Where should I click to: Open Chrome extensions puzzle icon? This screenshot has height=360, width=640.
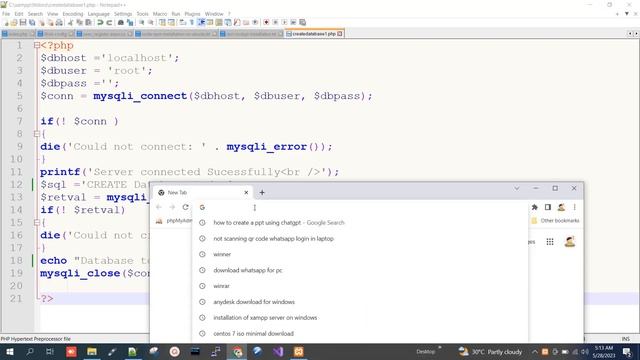pyautogui.click(x=535, y=207)
